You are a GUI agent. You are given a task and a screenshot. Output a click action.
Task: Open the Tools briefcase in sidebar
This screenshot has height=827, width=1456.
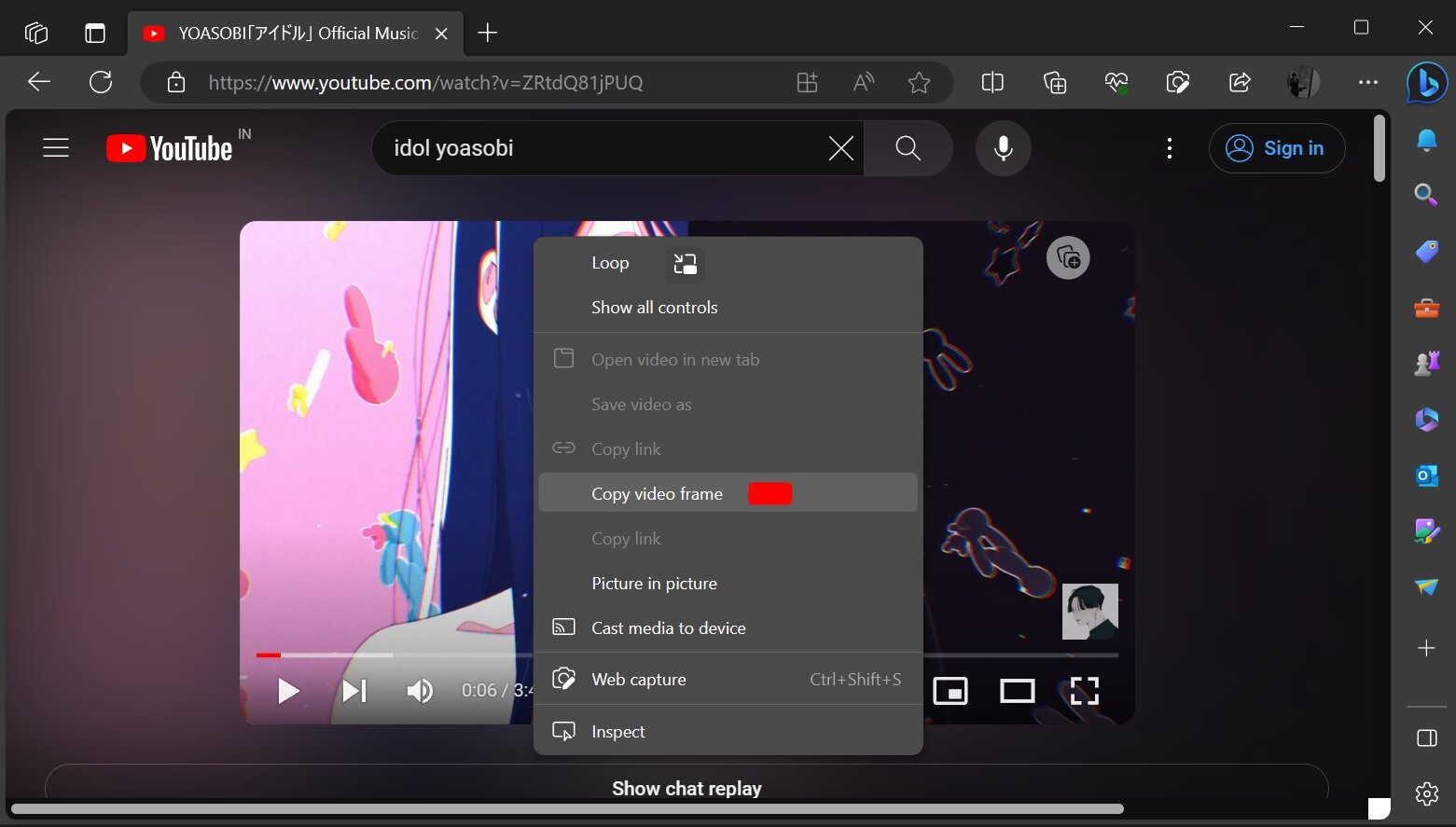pos(1426,308)
